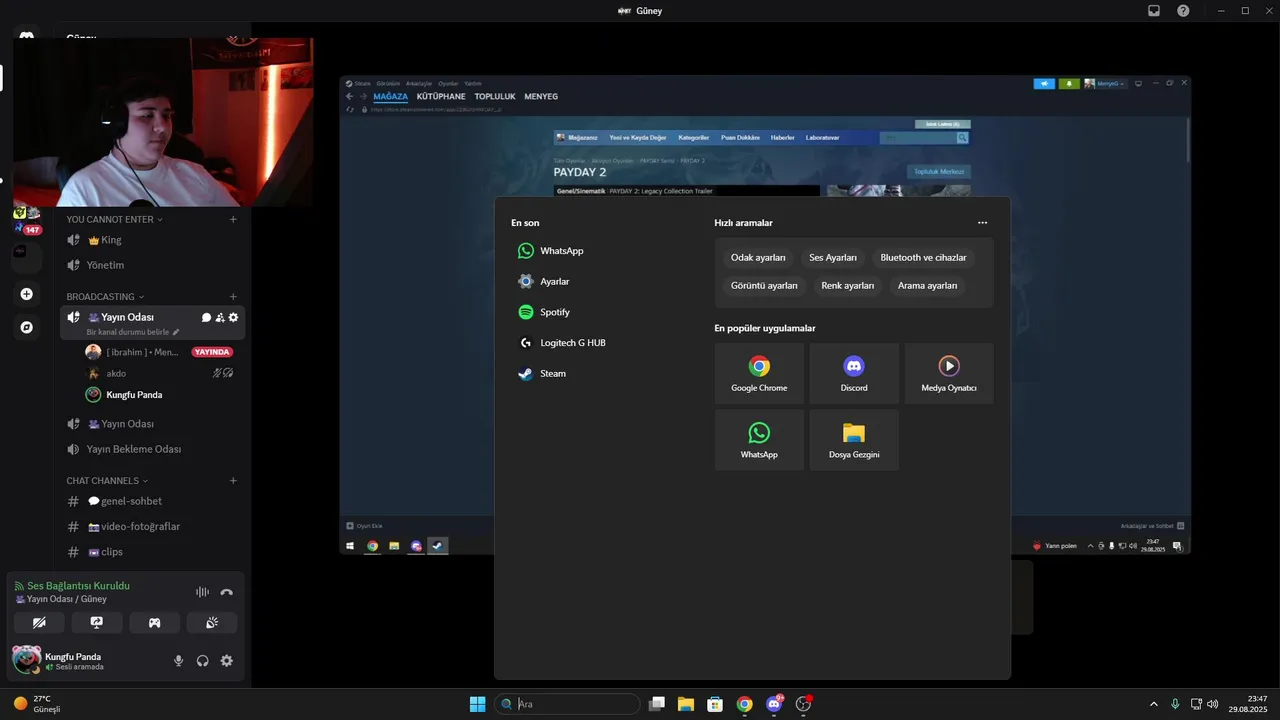Join the Yönetim voice channel
Screen dimensions: 1280x720
pyautogui.click(x=150, y=265)
